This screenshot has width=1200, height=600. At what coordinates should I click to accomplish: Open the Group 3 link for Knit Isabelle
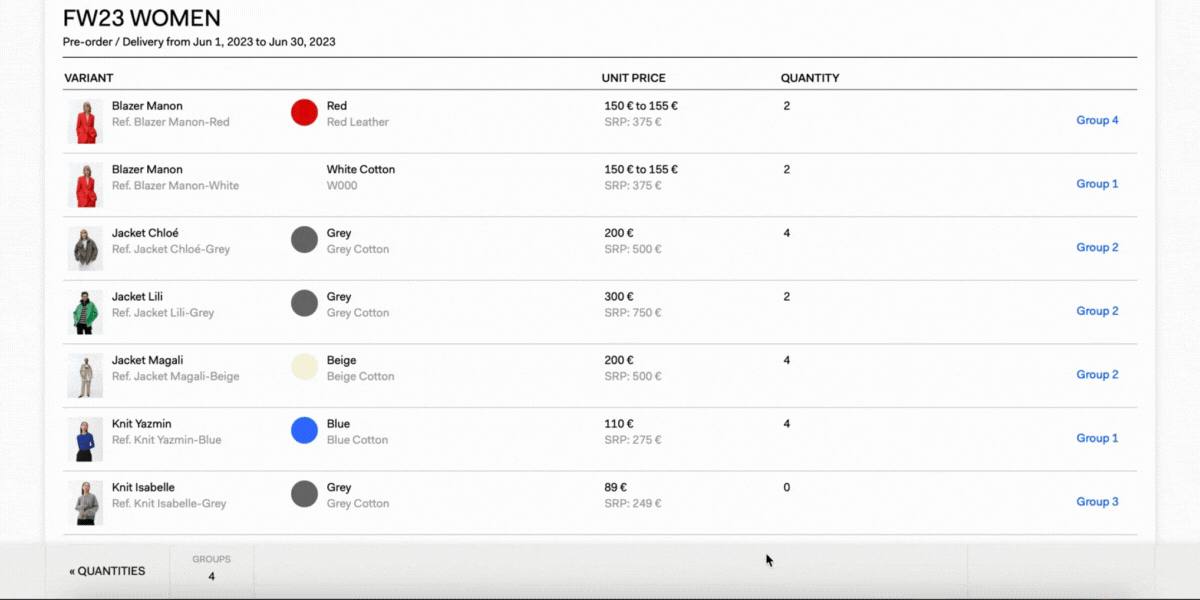pyautogui.click(x=1097, y=502)
